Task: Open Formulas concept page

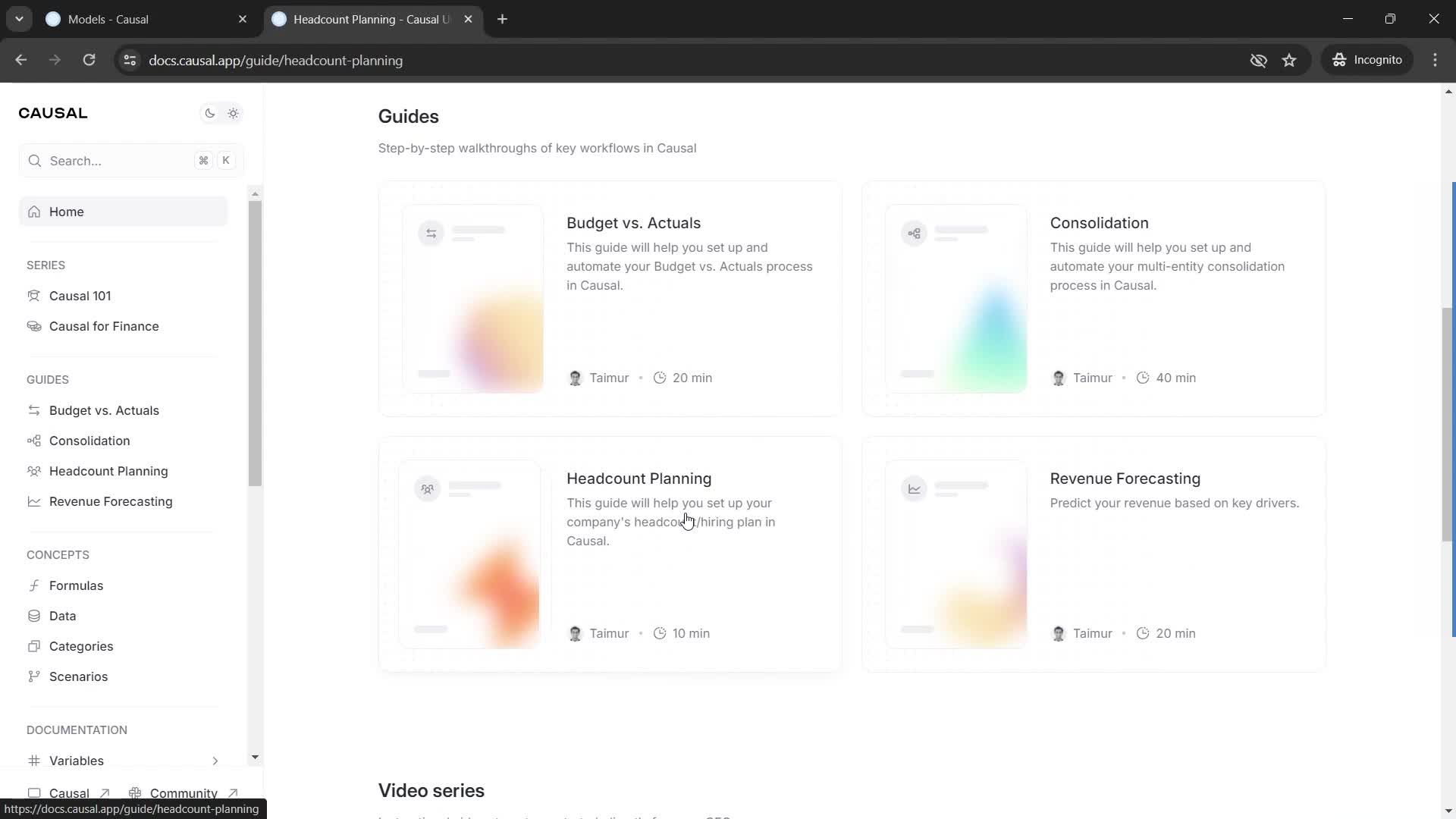Action: pyautogui.click(x=76, y=585)
